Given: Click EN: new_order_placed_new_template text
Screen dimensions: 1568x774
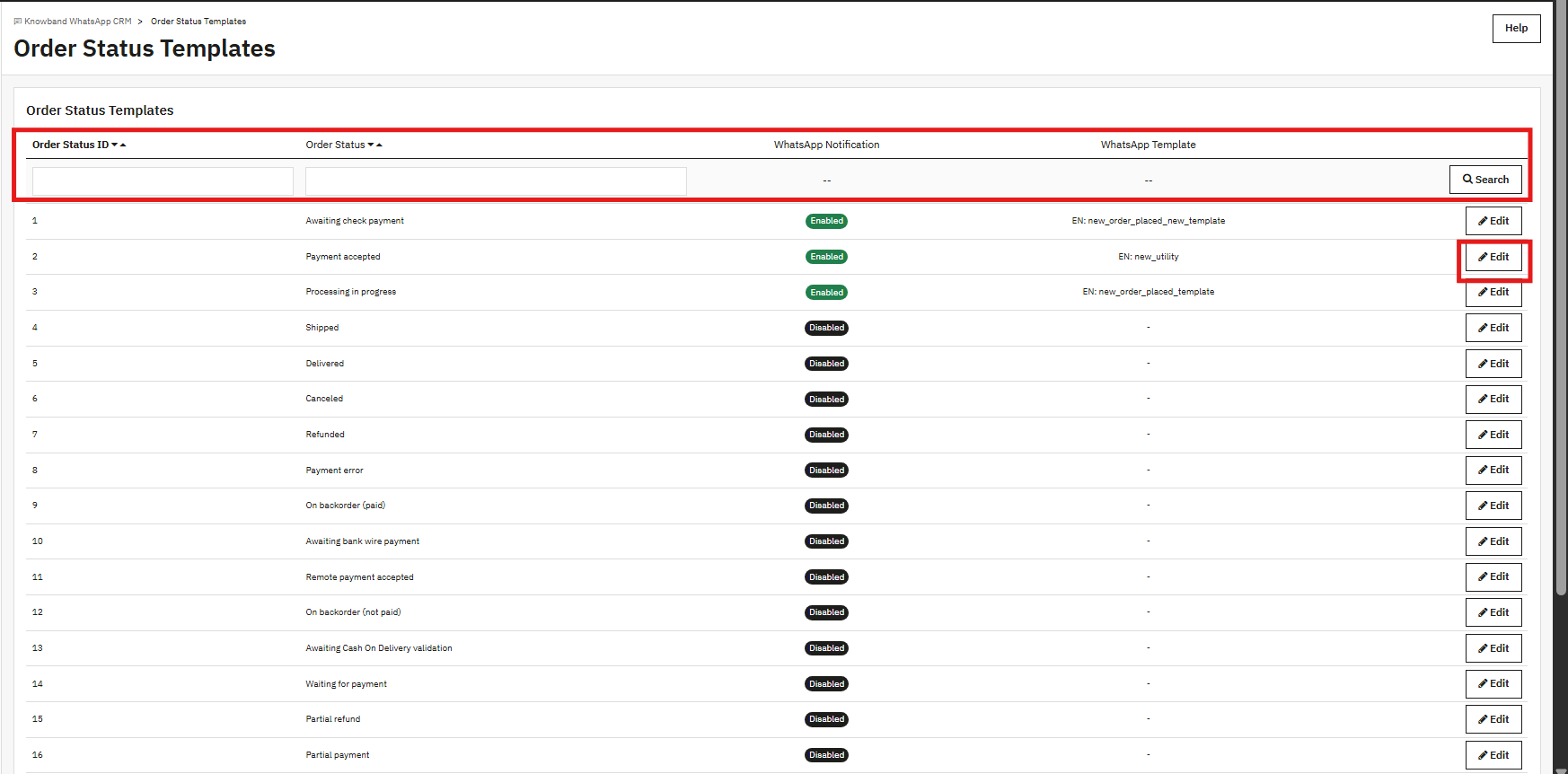Looking at the screenshot, I should (x=1148, y=221).
